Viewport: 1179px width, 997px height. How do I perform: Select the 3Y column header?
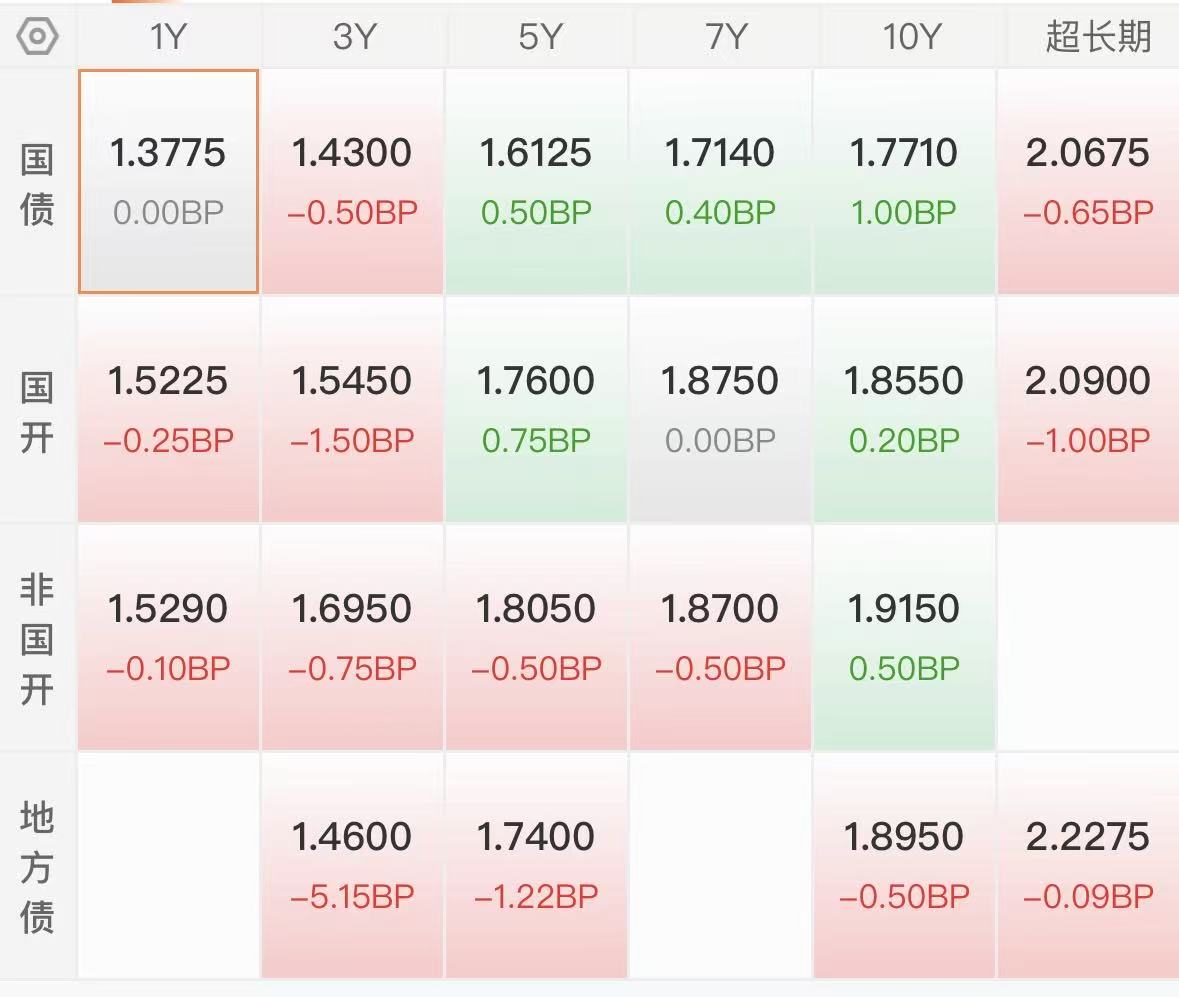[x=353, y=36]
